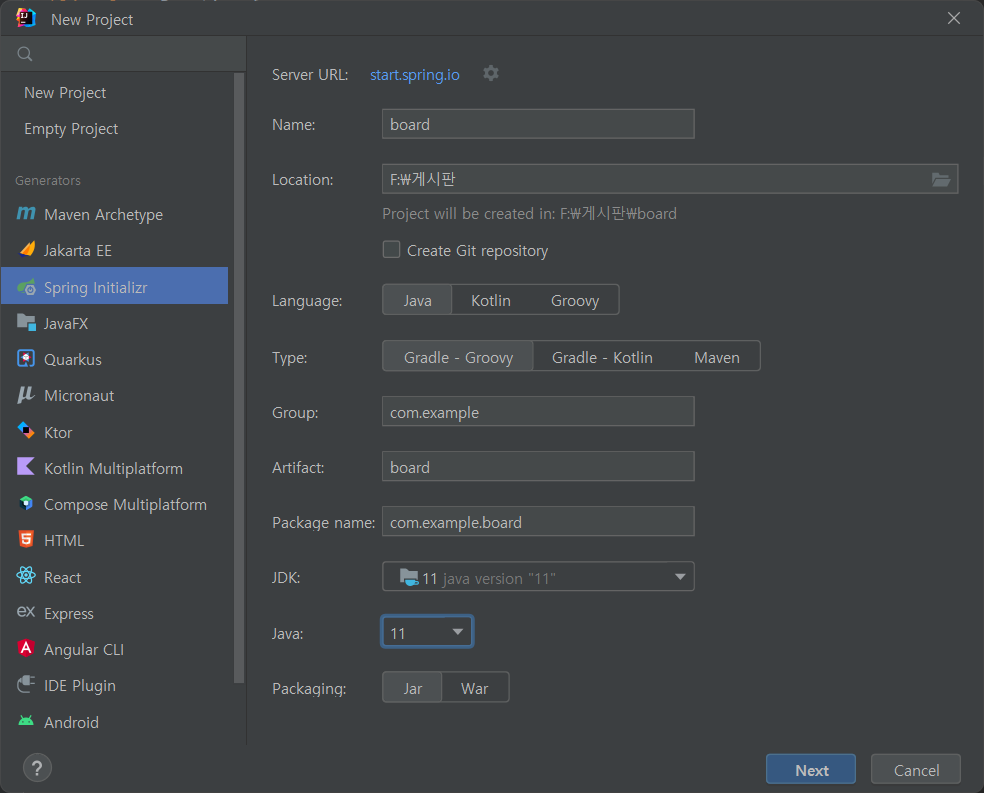Select Java as the language

click(417, 301)
